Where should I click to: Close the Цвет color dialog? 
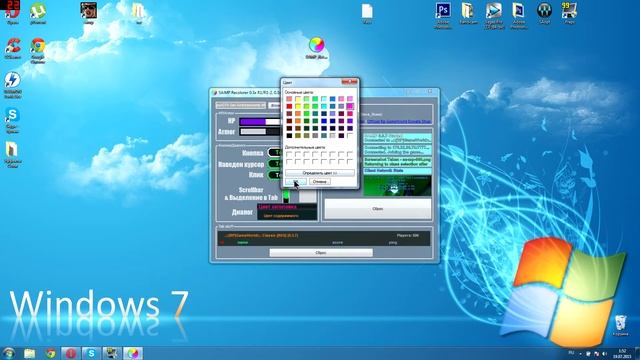(x=349, y=82)
